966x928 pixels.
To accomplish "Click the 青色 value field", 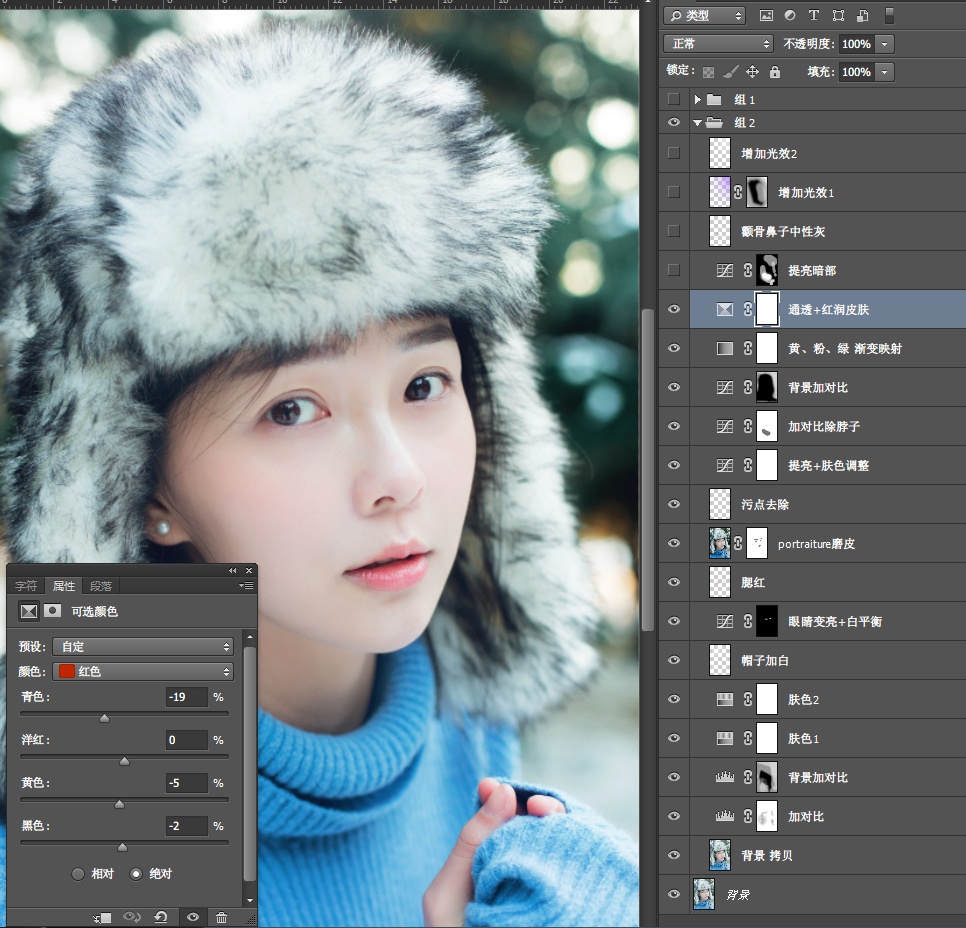I will pyautogui.click(x=187, y=697).
